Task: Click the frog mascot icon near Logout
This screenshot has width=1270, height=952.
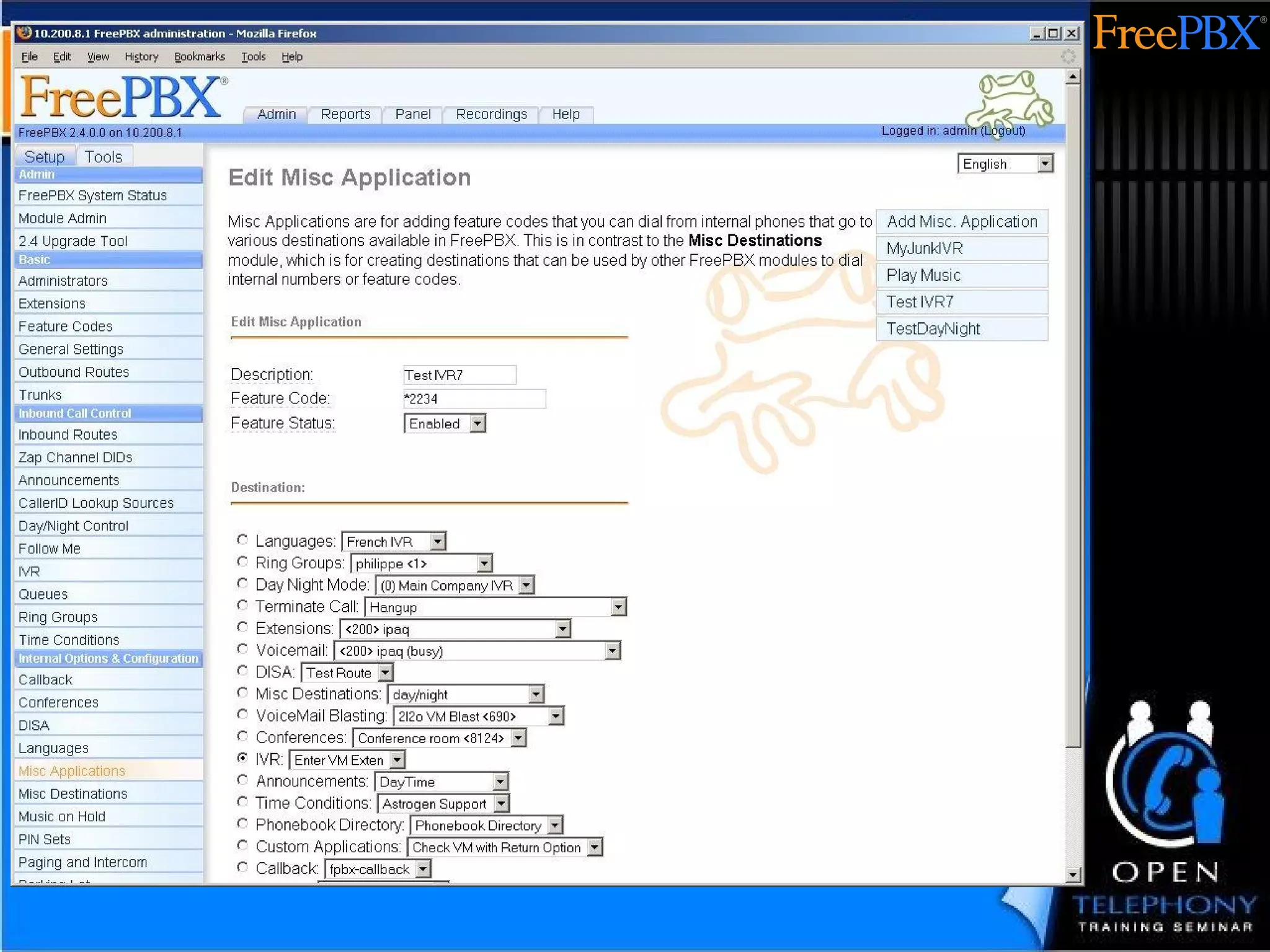Action: (x=1009, y=99)
